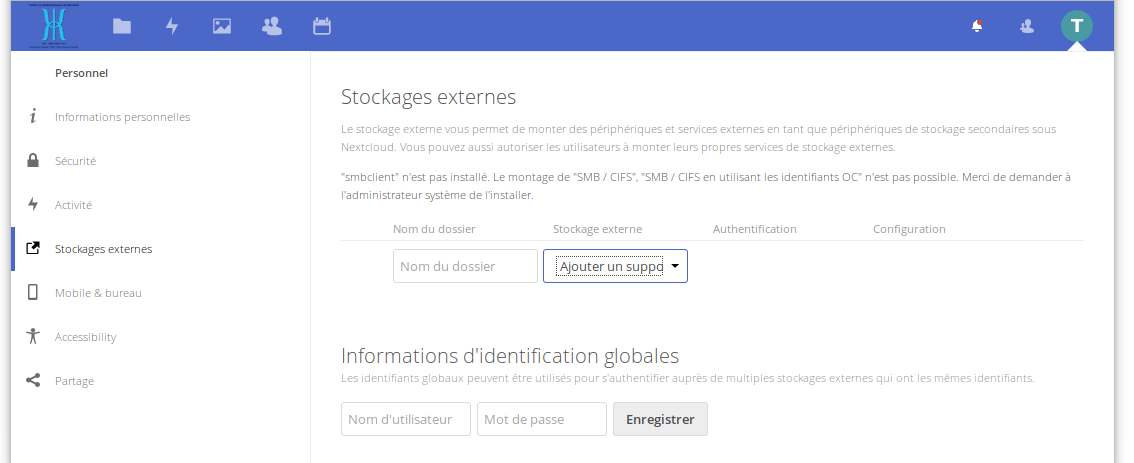This screenshot has height=463, width=1134.
Task: Open Mobile & bureau settings
Action: tap(98, 293)
